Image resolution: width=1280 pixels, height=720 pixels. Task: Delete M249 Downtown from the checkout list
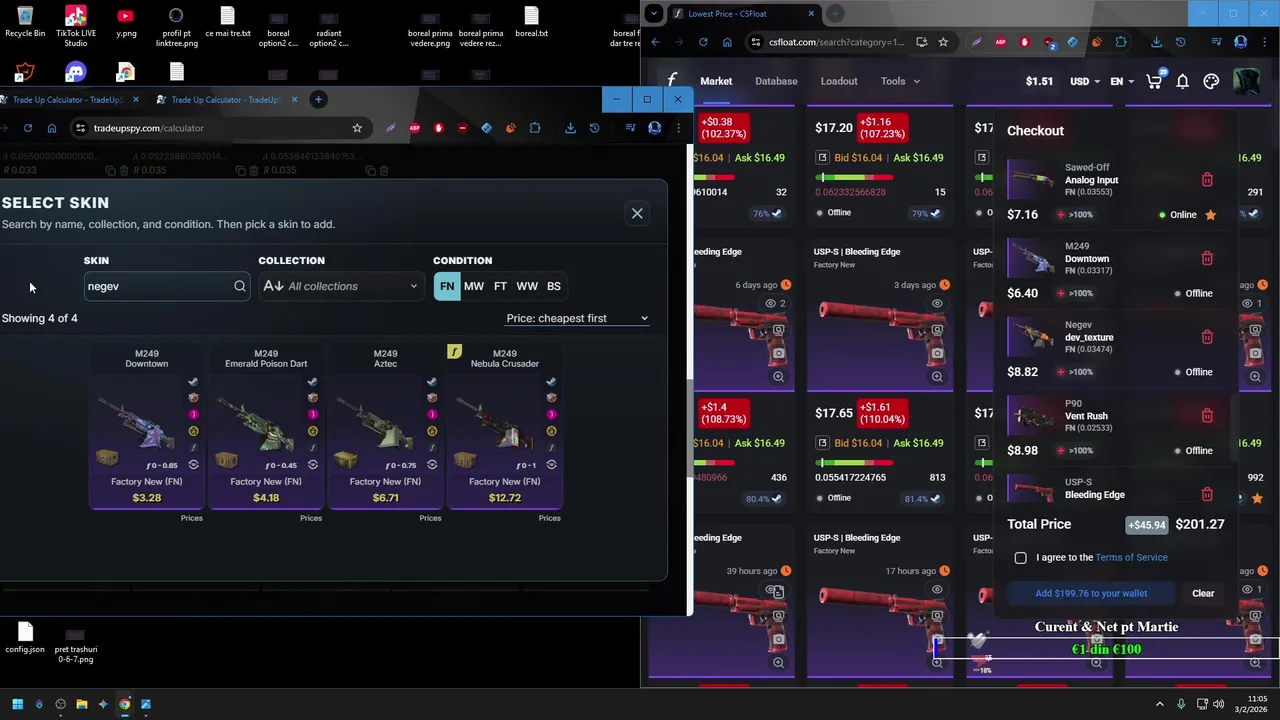pyautogui.click(x=1207, y=258)
